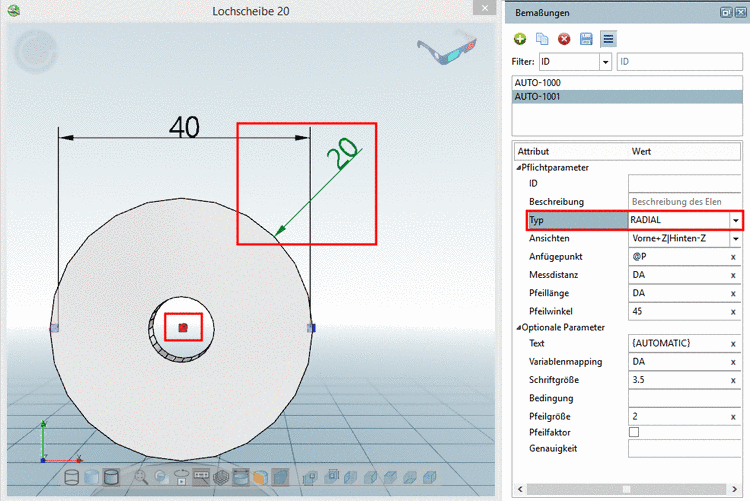Collapse the Optionale Parameter group

tap(518, 328)
